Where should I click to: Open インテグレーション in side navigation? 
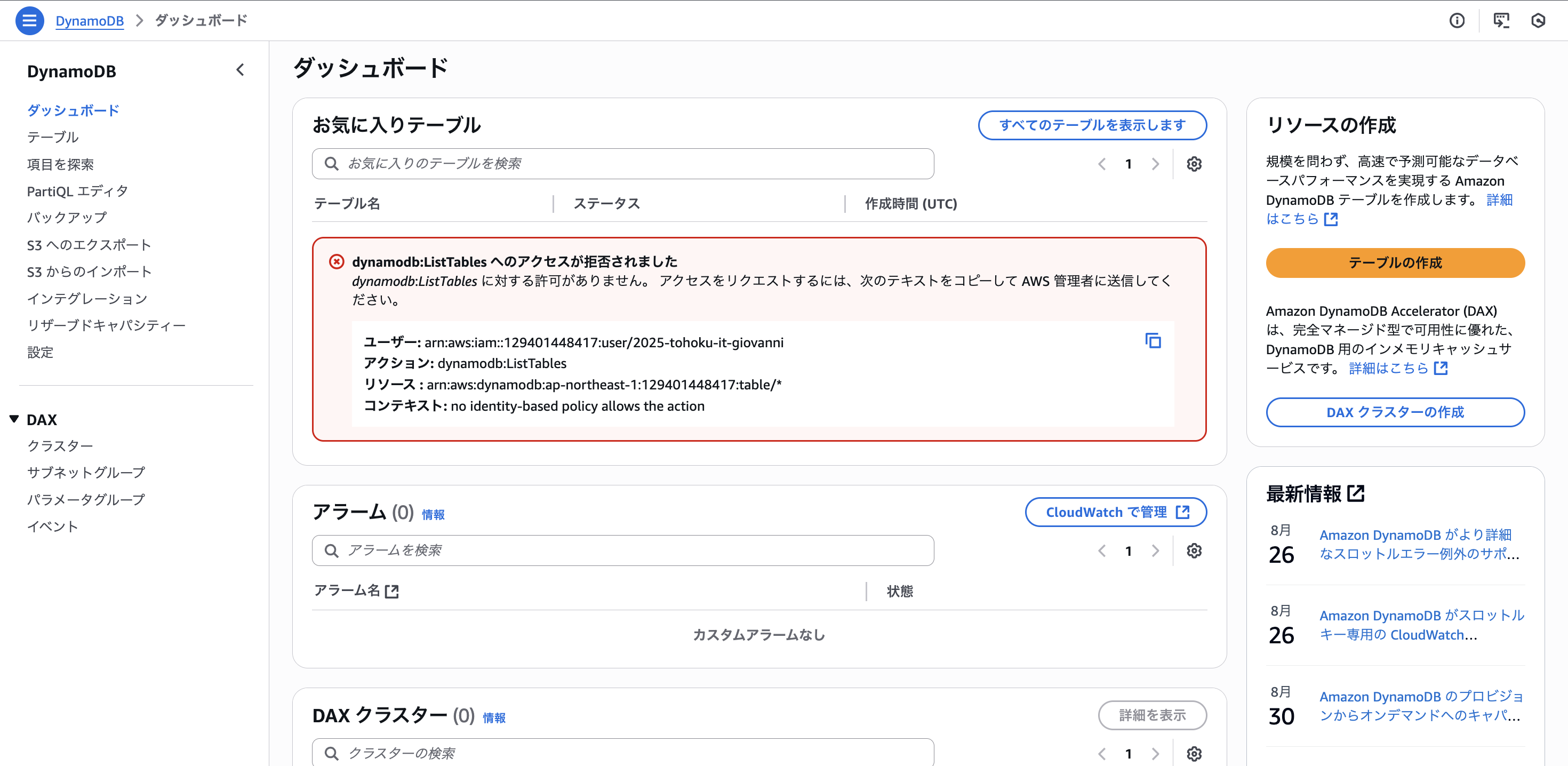(87, 298)
